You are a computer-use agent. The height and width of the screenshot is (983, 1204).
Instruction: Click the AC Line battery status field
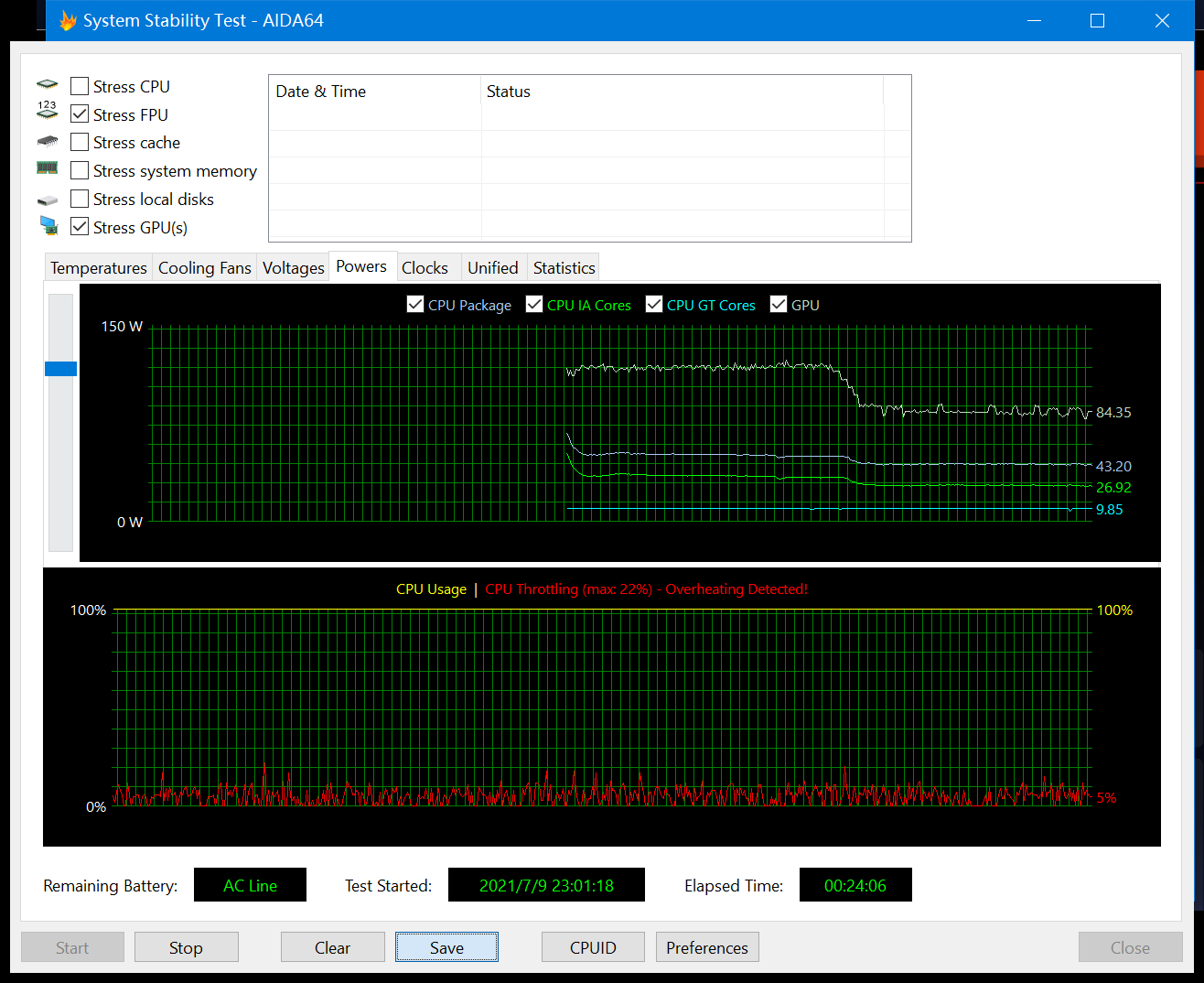[x=250, y=885]
